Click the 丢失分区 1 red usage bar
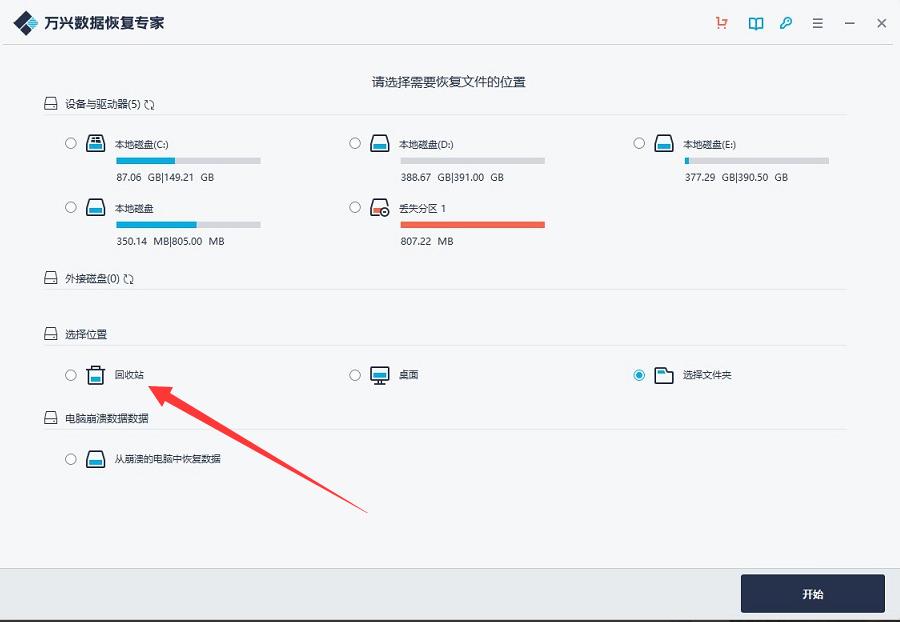The height and width of the screenshot is (622, 900). [x=472, y=225]
